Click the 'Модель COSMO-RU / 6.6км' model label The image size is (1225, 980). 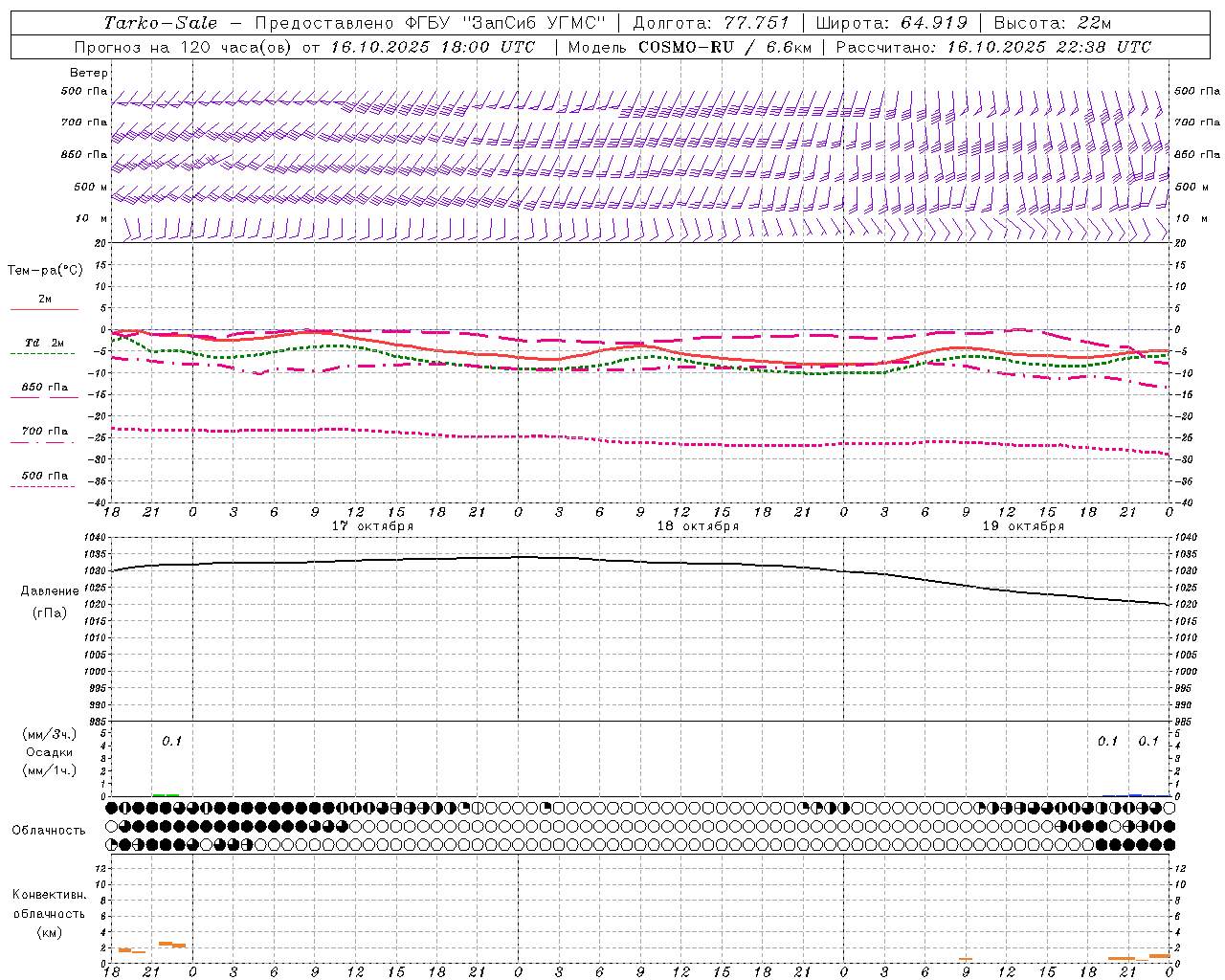coord(689,47)
